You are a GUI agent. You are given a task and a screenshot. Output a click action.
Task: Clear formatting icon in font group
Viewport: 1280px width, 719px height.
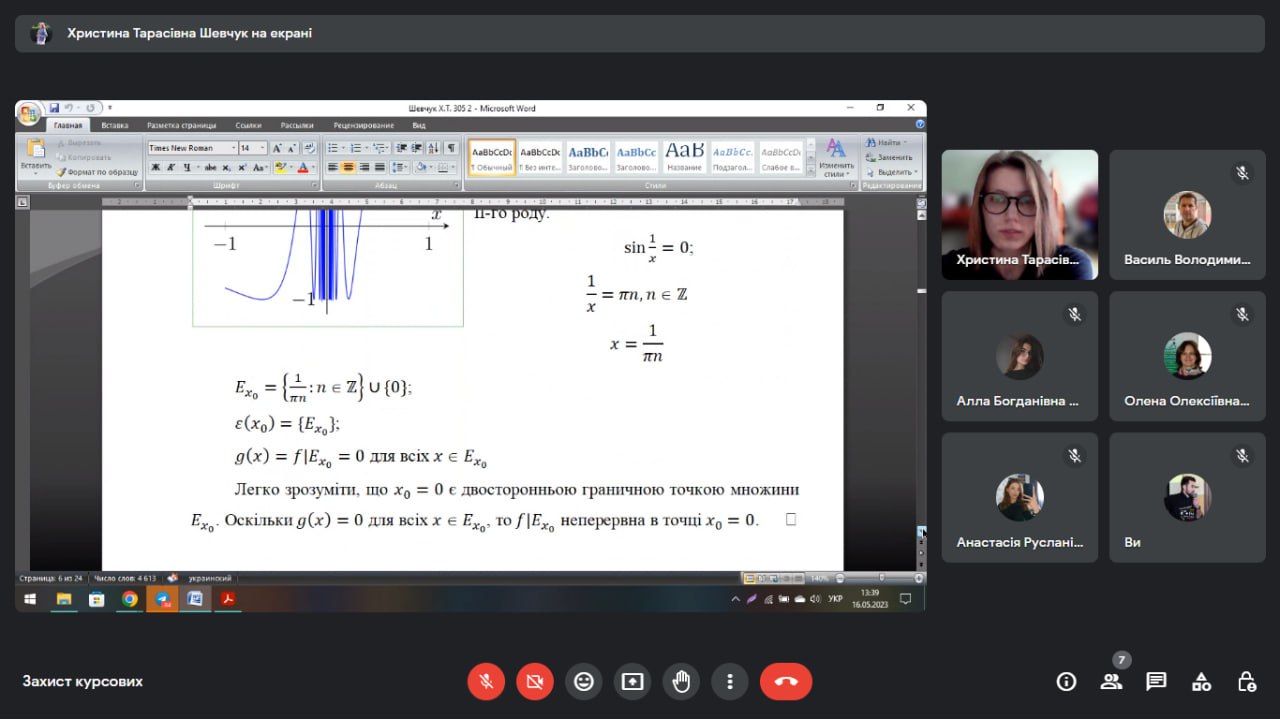[x=310, y=148]
